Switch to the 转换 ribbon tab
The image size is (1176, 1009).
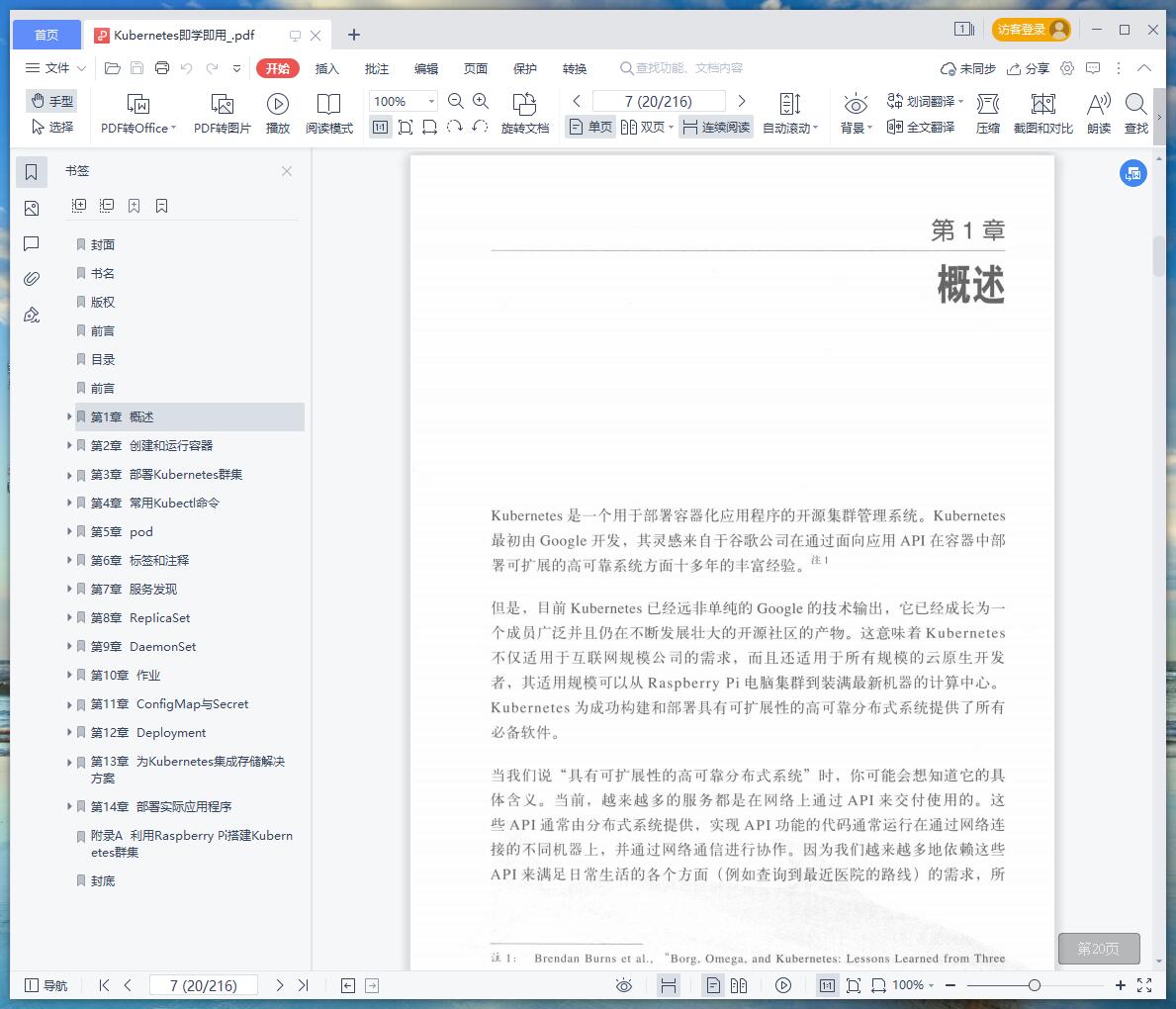click(575, 68)
